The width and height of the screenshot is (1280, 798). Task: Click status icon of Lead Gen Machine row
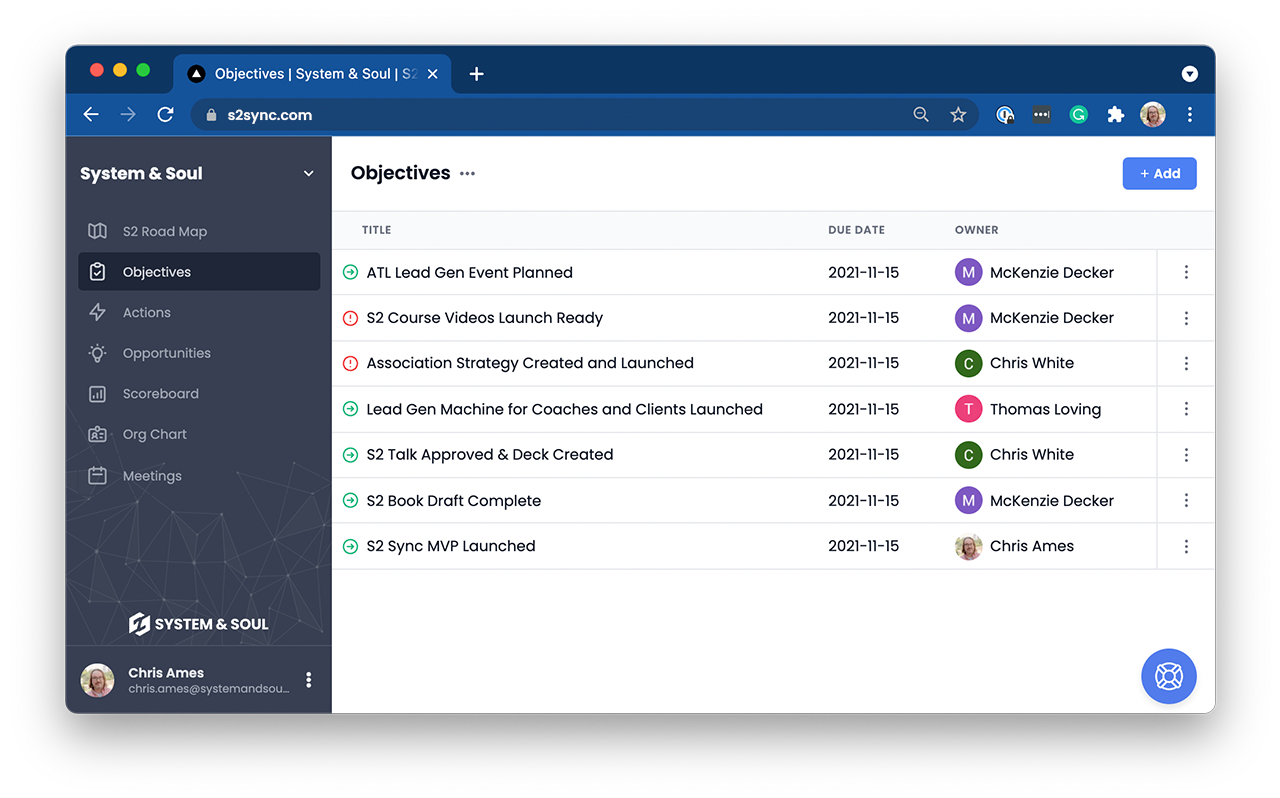(x=350, y=409)
